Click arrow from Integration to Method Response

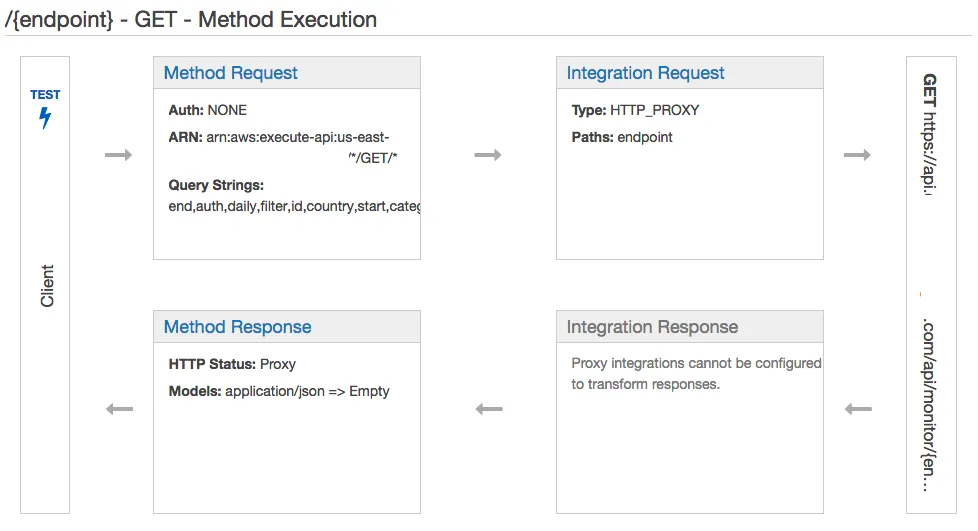489,409
